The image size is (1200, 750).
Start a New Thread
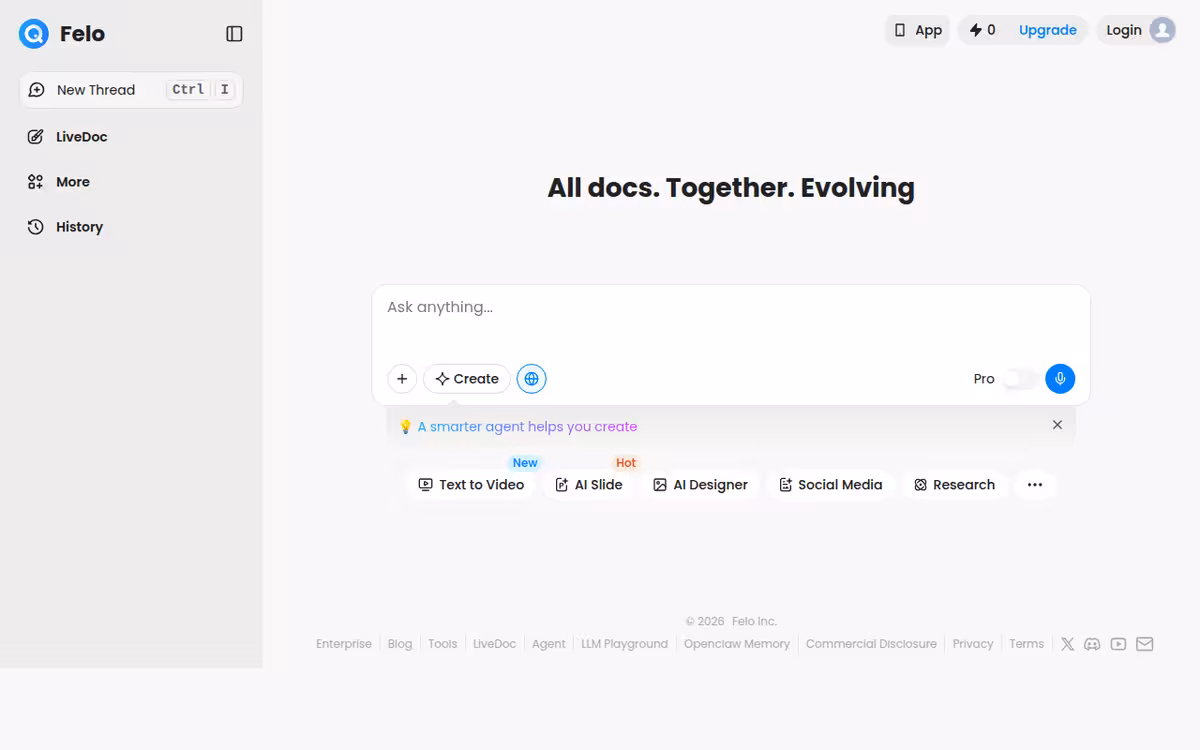coord(131,90)
